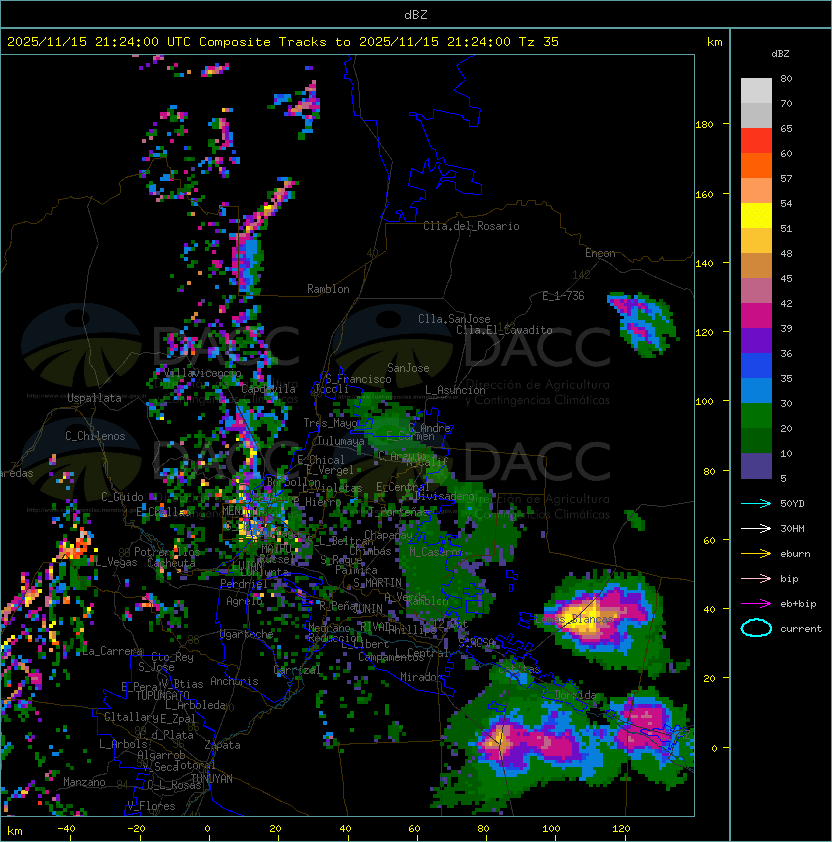Screen dimensions: 832x842
Task: Select the yellow eburn arrow symbol
Action: (x=756, y=554)
